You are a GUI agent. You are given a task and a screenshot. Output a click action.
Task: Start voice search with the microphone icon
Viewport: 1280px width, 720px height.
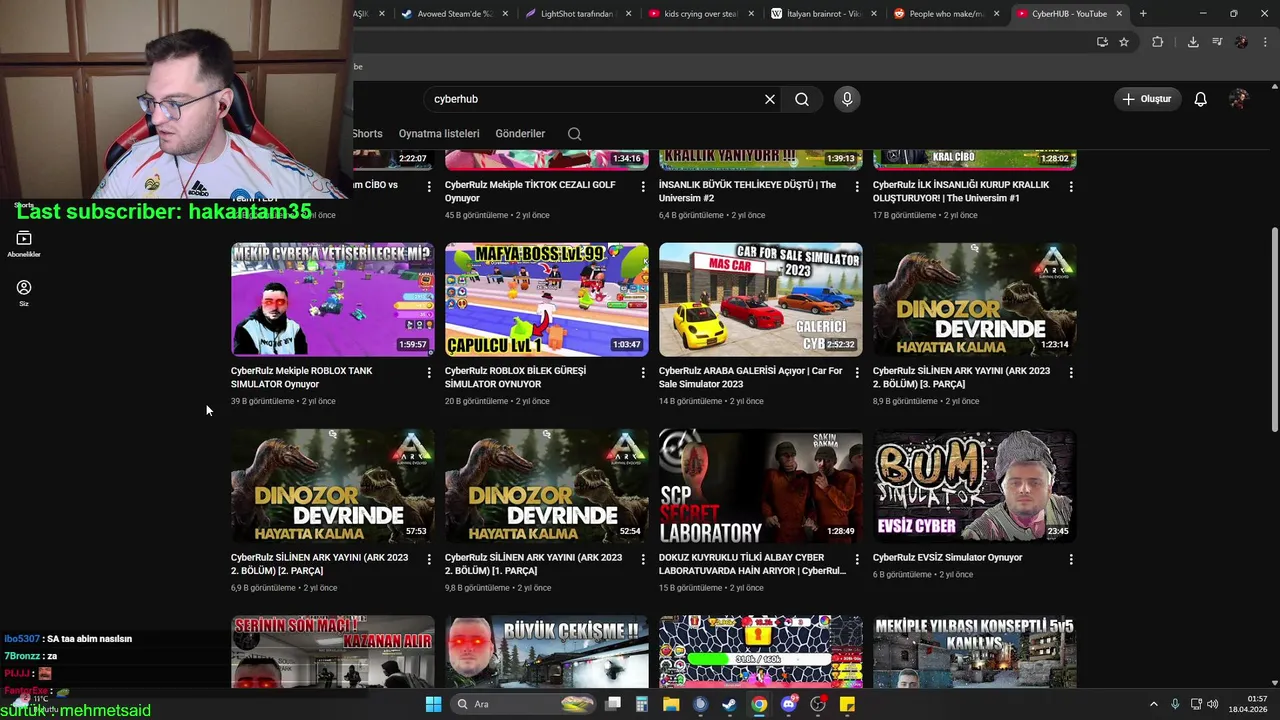[x=847, y=99]
